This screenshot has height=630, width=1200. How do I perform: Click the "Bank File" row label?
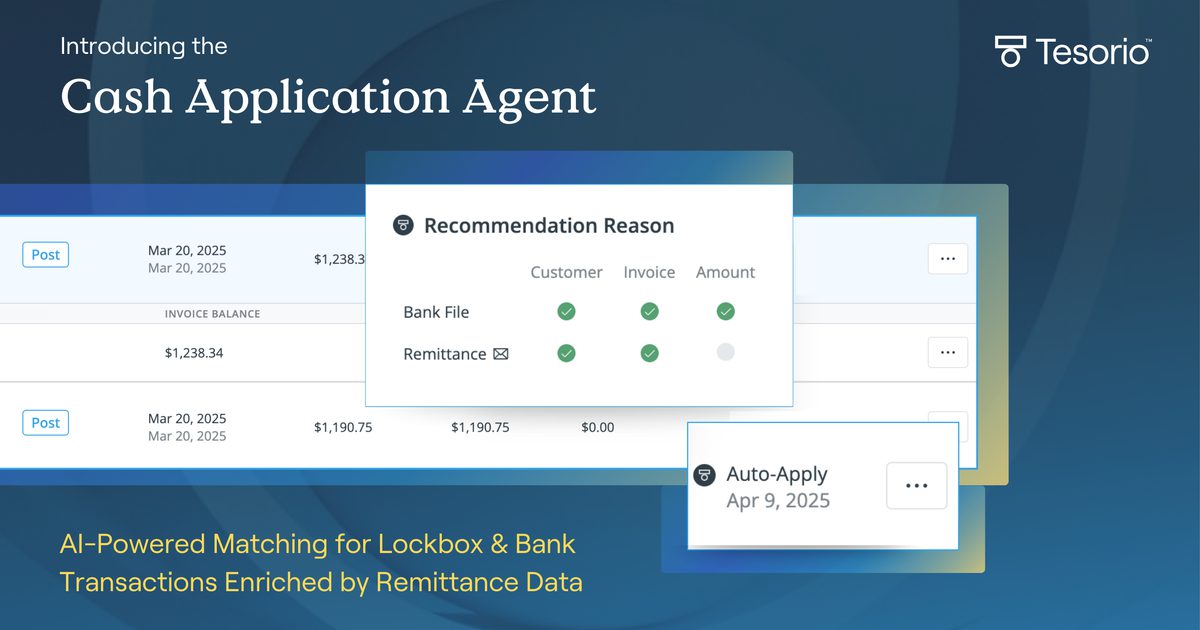point(436,312)
